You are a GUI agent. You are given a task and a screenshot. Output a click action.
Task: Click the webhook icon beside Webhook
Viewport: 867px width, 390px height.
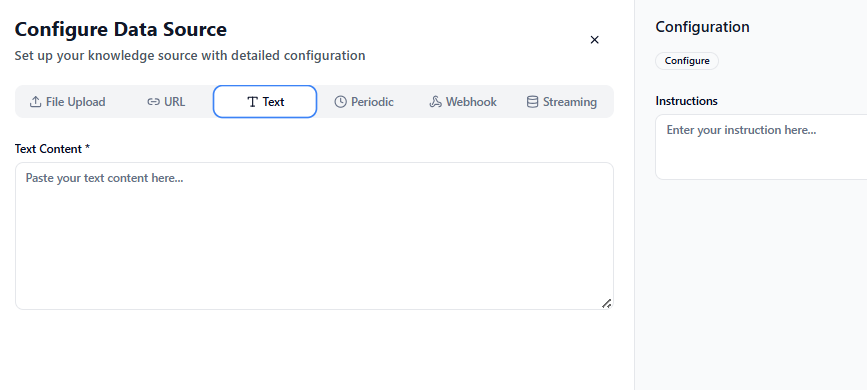[x=435, y=102]
